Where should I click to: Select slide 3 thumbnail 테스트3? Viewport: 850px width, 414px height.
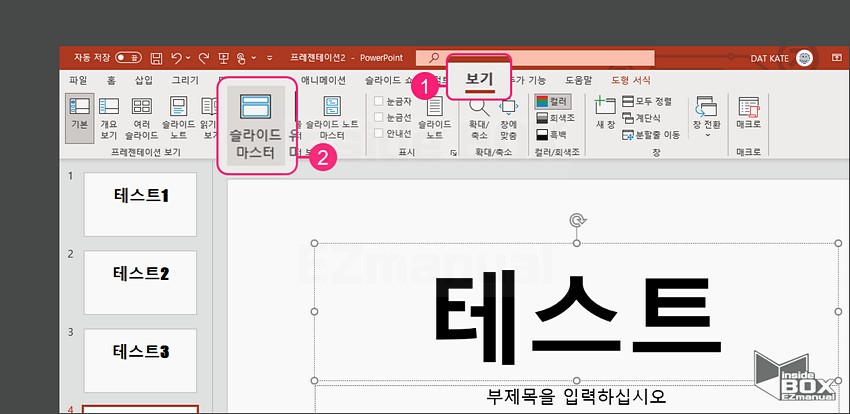[x=140, y=360]
